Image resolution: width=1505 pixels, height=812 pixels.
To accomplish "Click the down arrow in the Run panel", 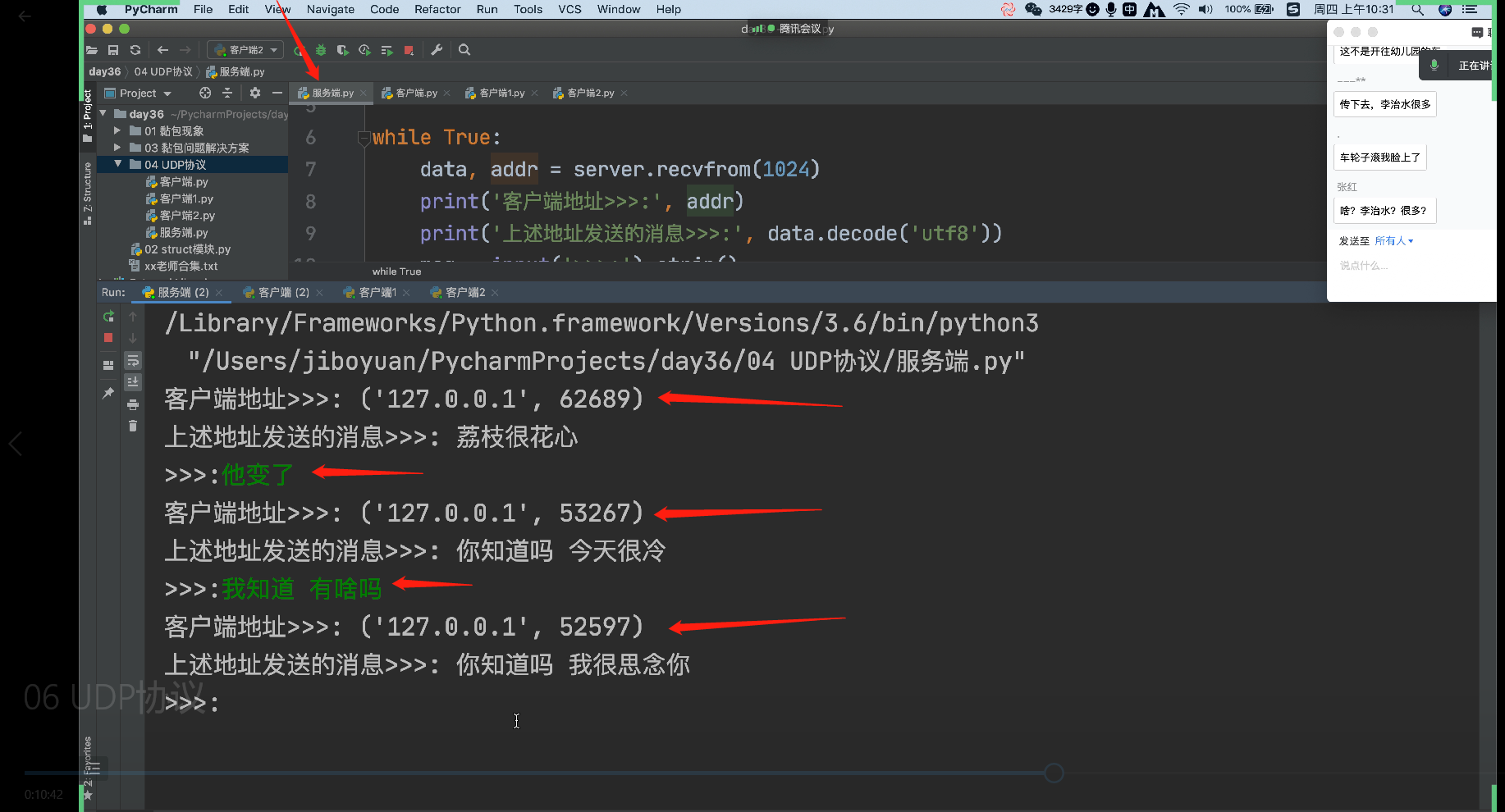I will [133, 338].
